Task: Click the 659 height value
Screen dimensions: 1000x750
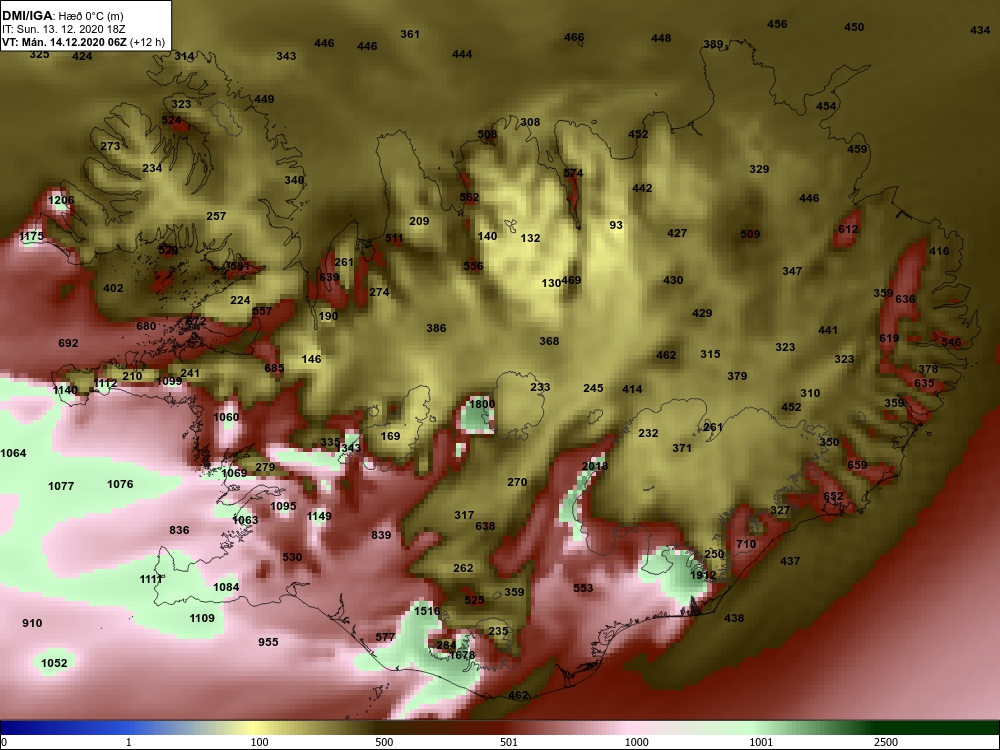Action: pyautogui.click(x=857, y=465)
